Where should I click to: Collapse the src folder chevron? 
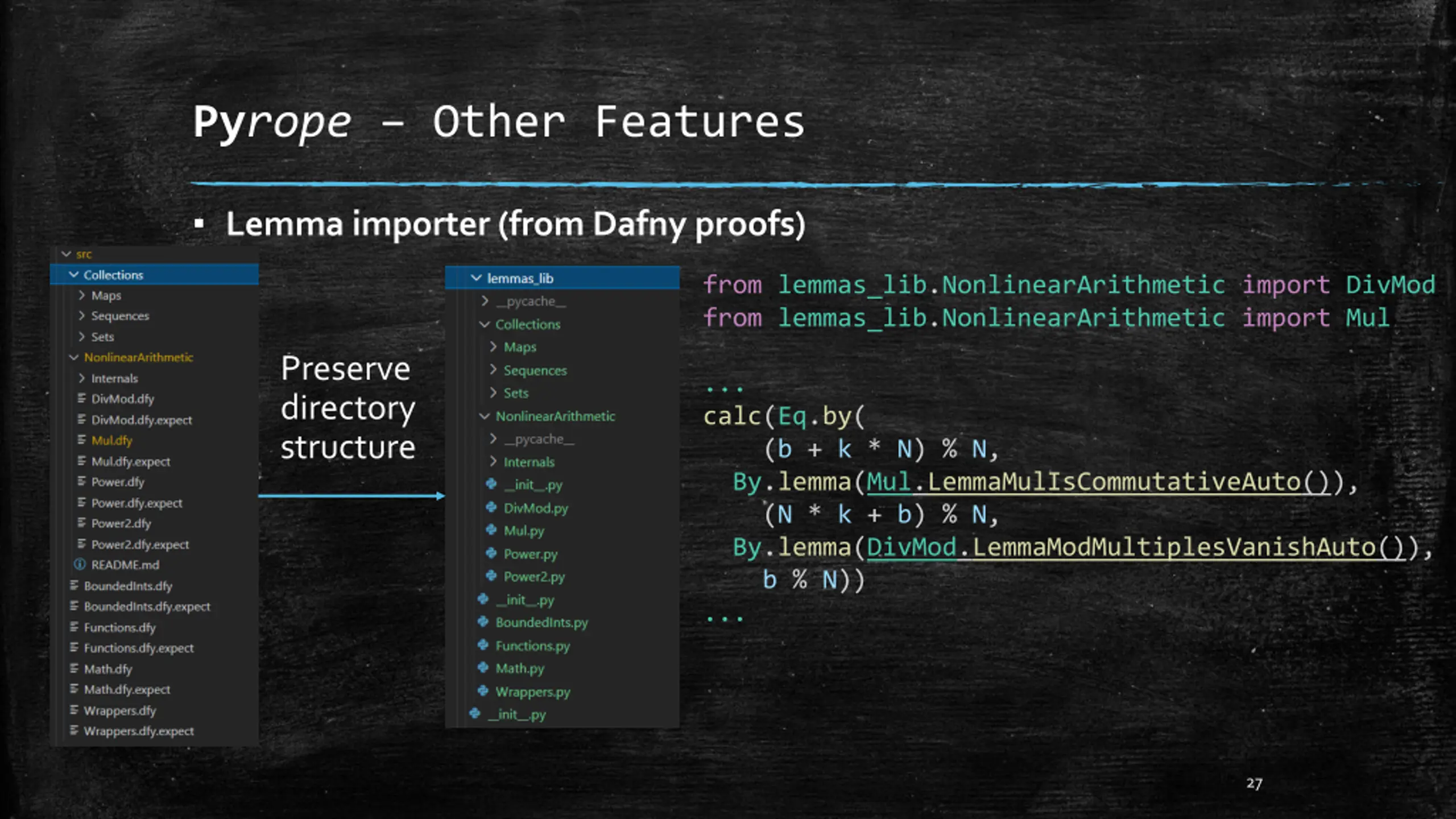[67, 254]
